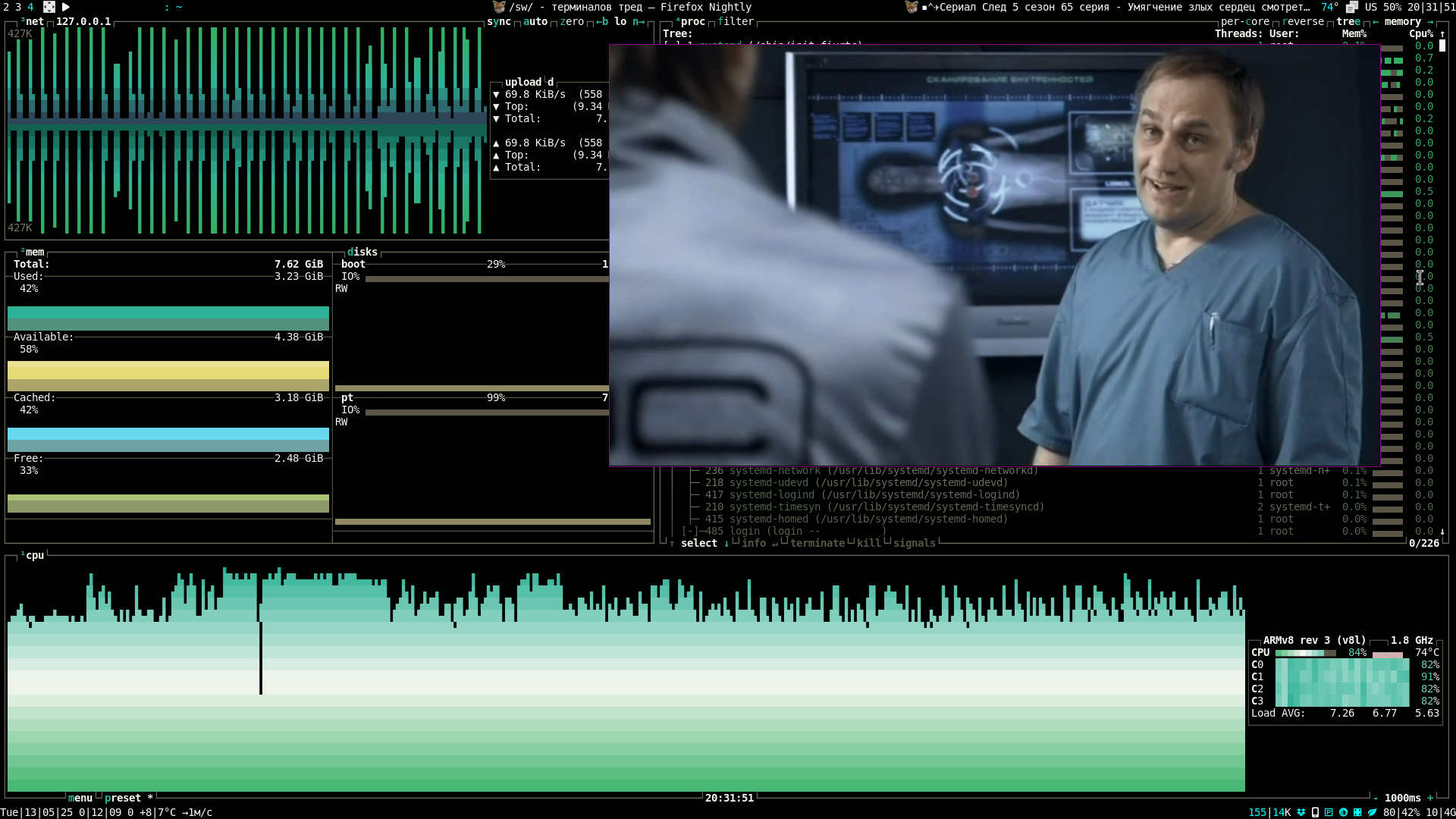Click process list scroll down arrow
Viewport: 1456px width, 819px height.
pyautogui.click(x=1442, y=532)
